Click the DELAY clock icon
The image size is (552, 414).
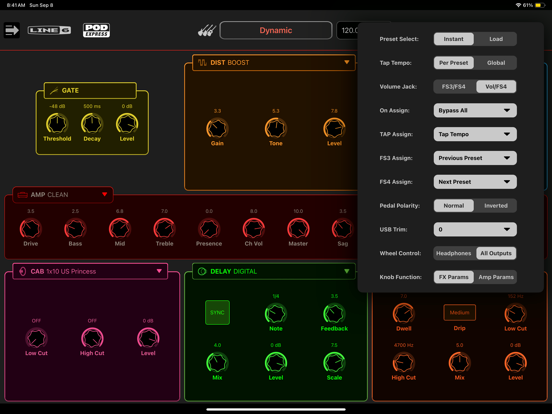pyautogui.click(x=202, y=271)
